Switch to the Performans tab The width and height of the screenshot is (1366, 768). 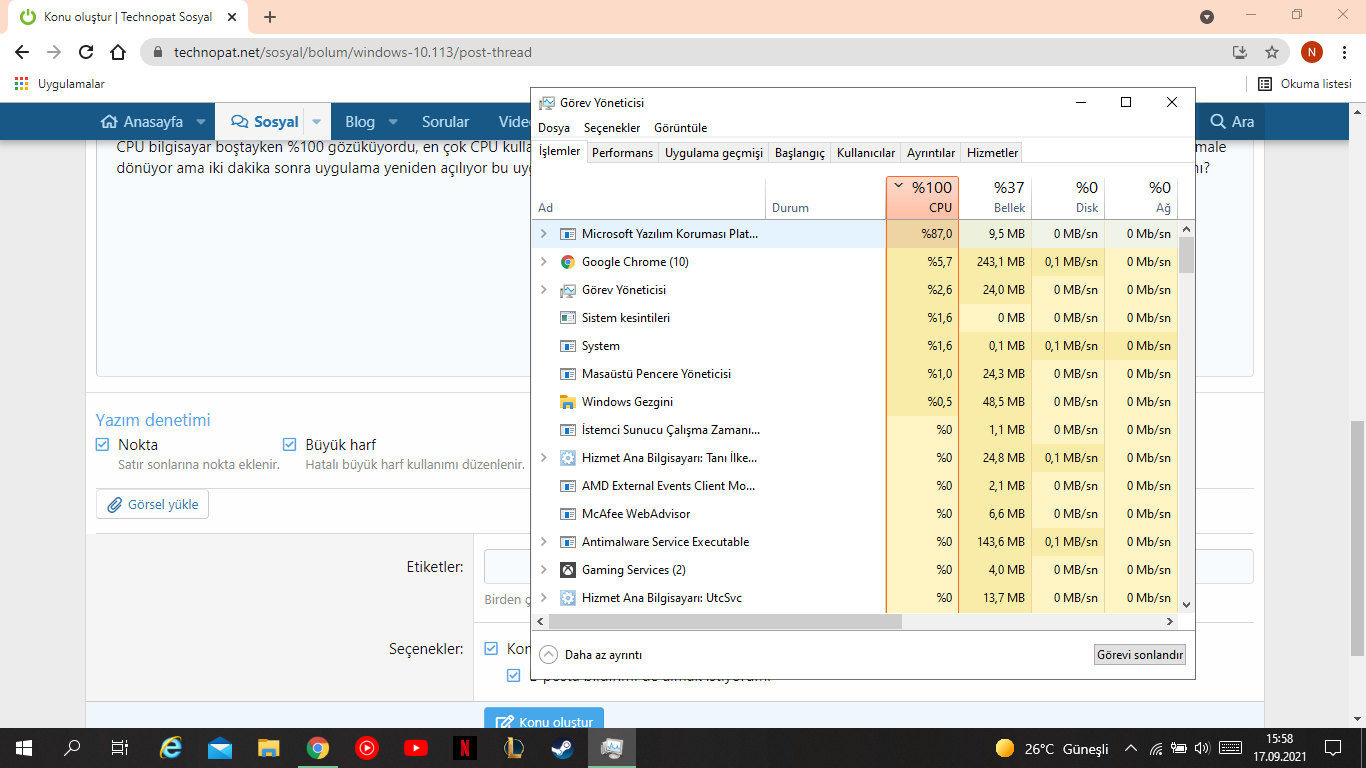pyautogui.click(x=622, y=153)
